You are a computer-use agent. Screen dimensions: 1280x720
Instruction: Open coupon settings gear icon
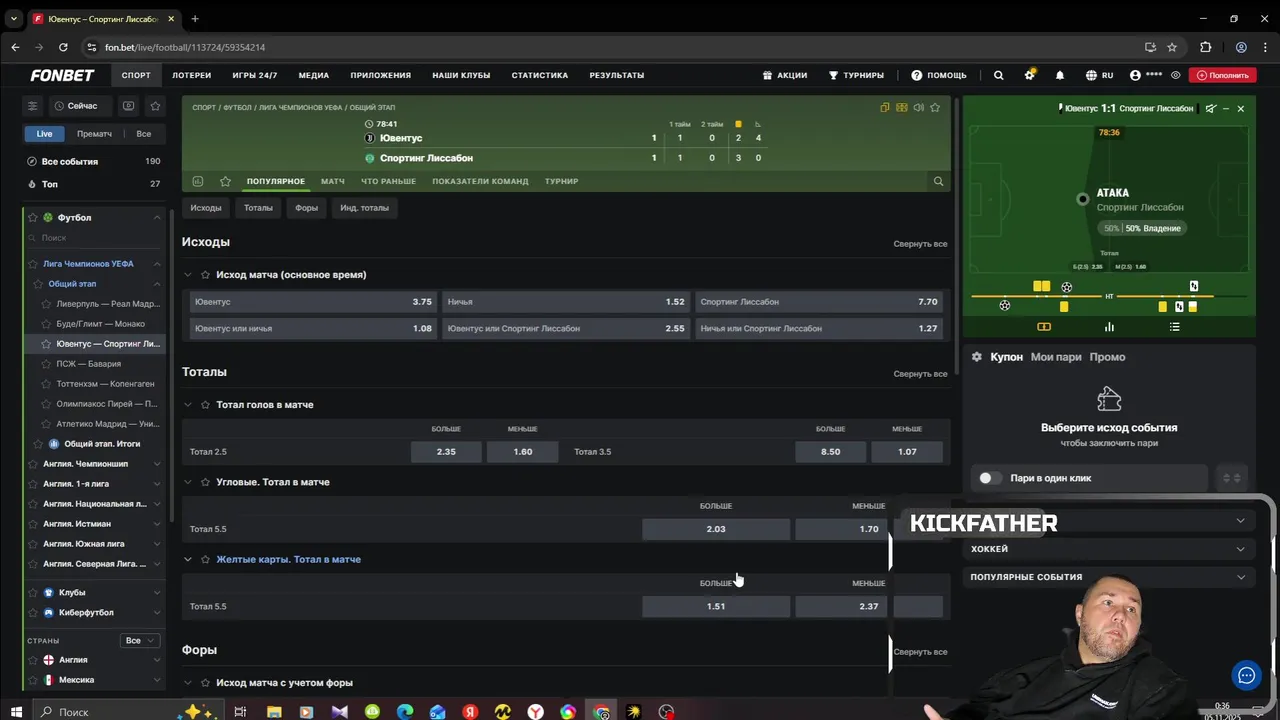coord(977,356)
